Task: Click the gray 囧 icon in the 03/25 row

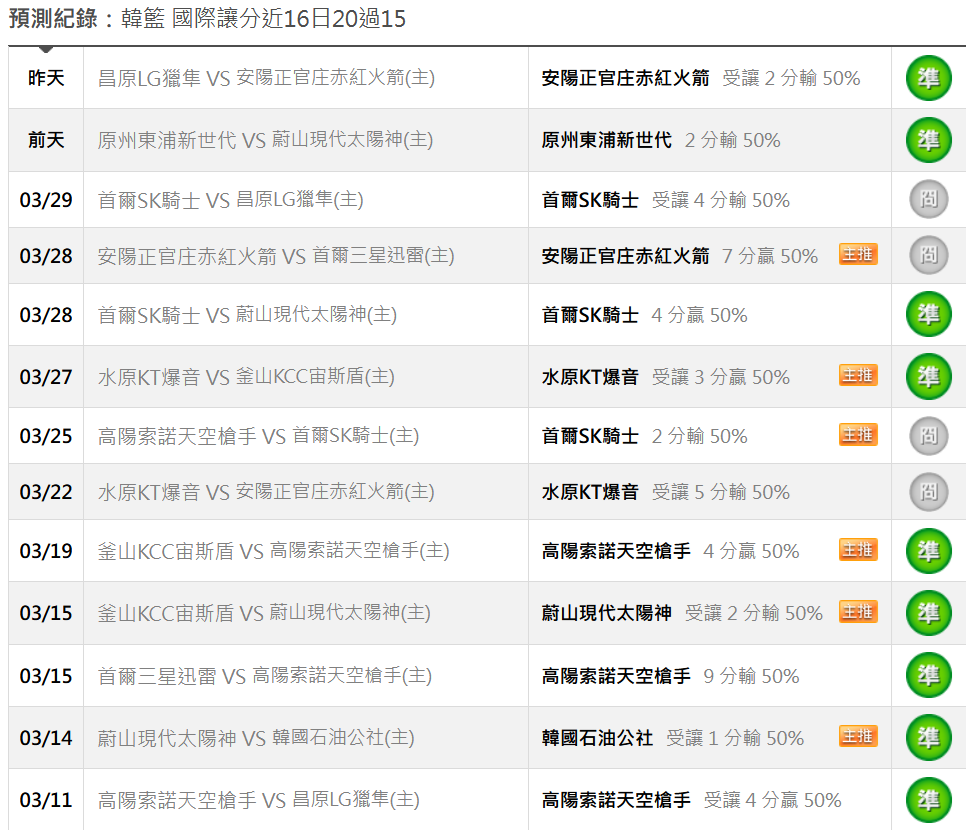Action: pyautogui.click(x=928, y=436)
